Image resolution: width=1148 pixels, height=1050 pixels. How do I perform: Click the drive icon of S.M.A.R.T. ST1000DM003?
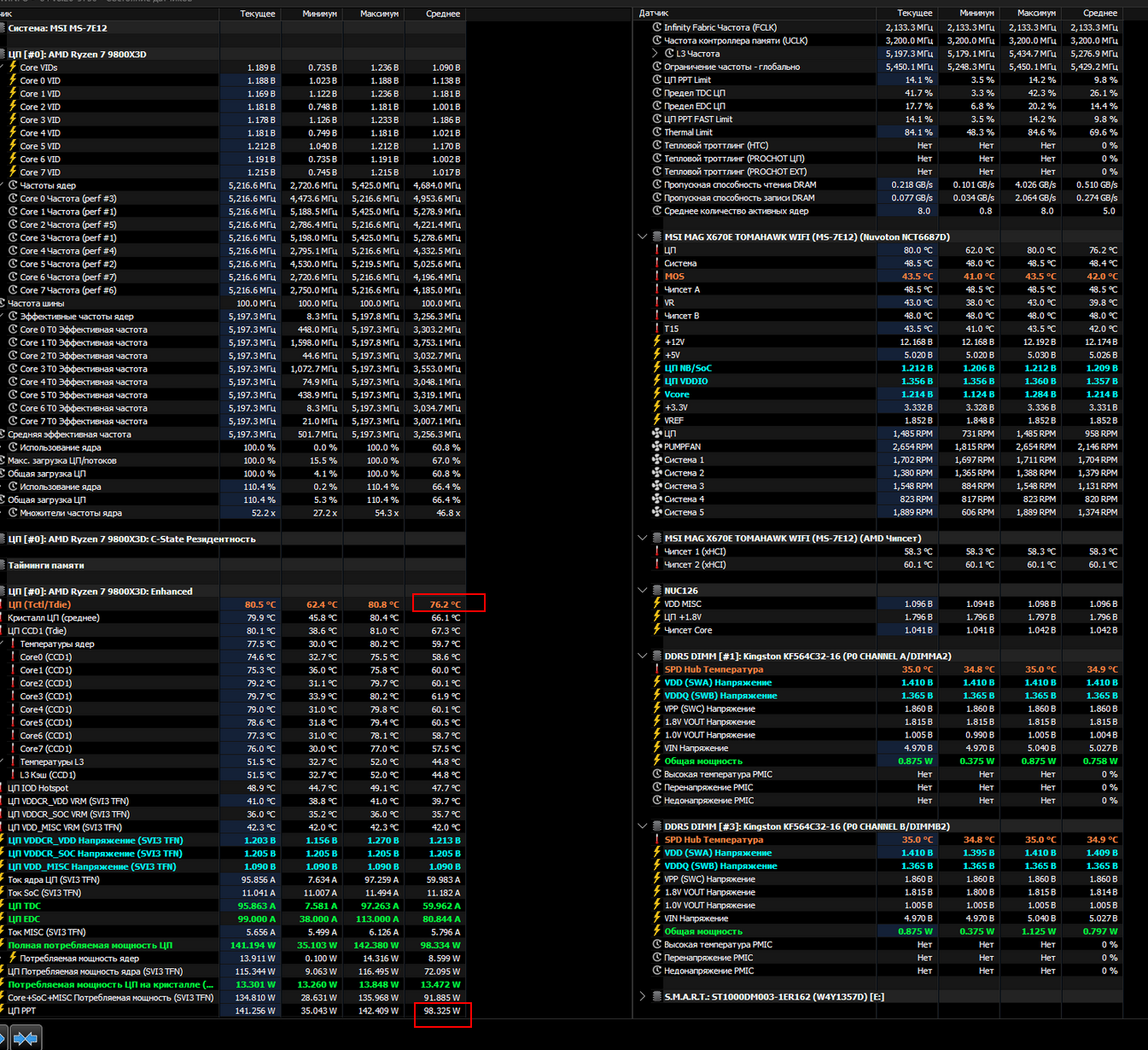pyautogui.click(x=657, y=997)
